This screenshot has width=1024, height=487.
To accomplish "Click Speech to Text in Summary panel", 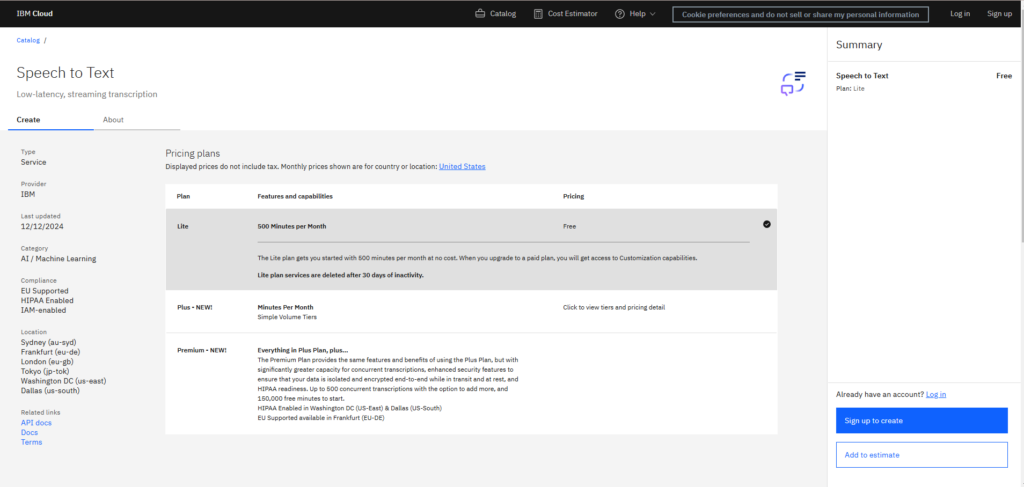I will 862,76.
